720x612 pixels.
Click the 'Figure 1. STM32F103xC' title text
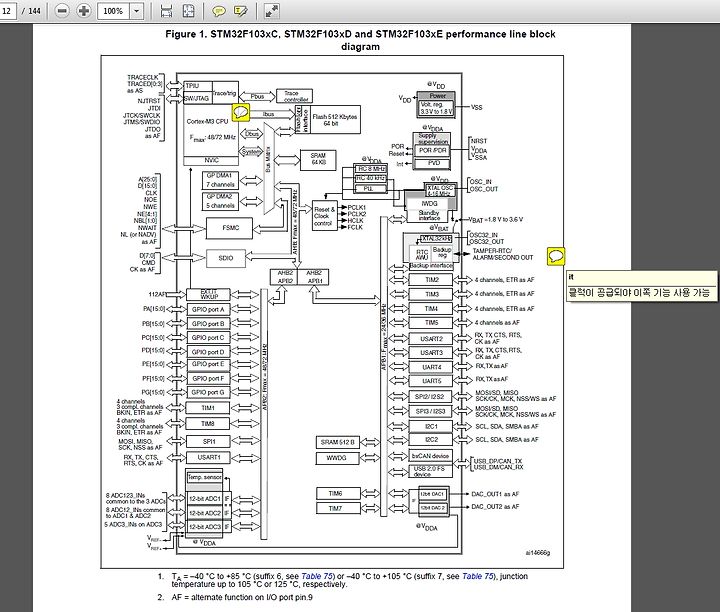[x=360, y=40]
